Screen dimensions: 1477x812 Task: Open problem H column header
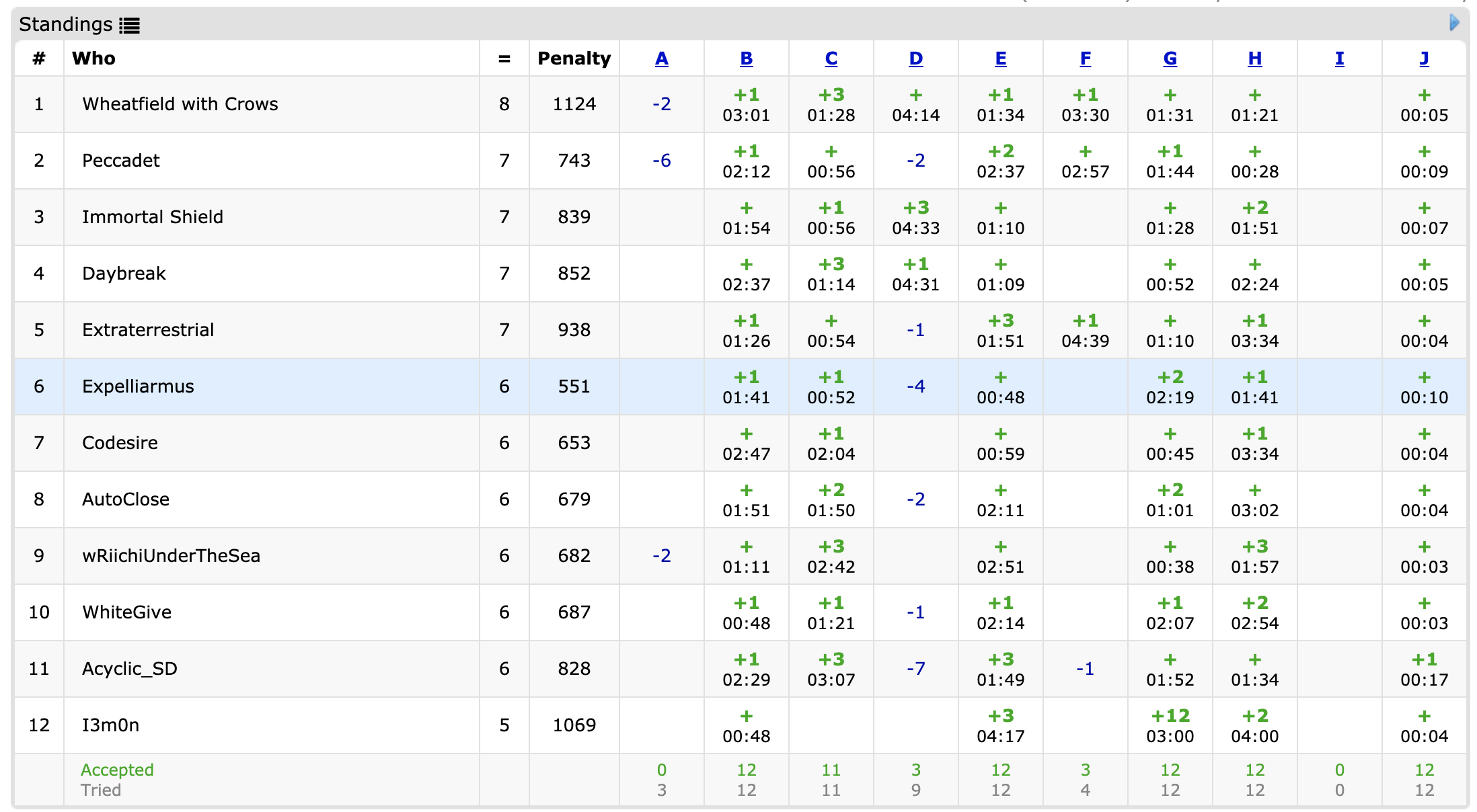click(1255, 58)
